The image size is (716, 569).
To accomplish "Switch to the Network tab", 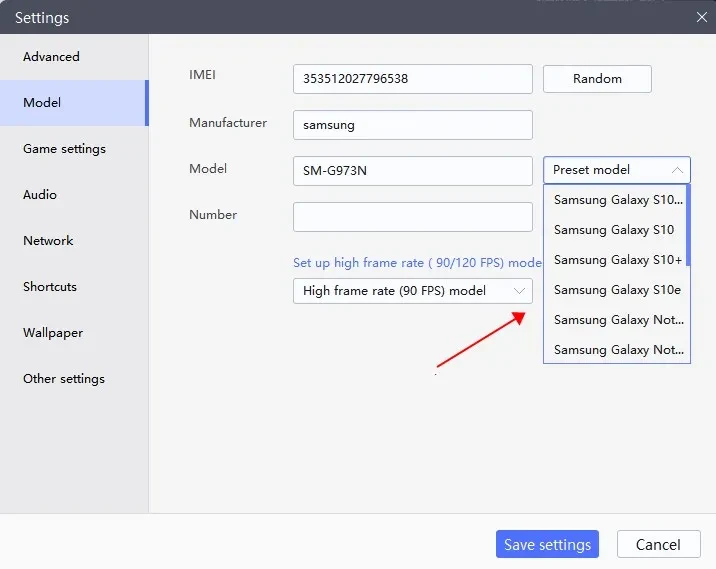I will (x=74, y=241).
